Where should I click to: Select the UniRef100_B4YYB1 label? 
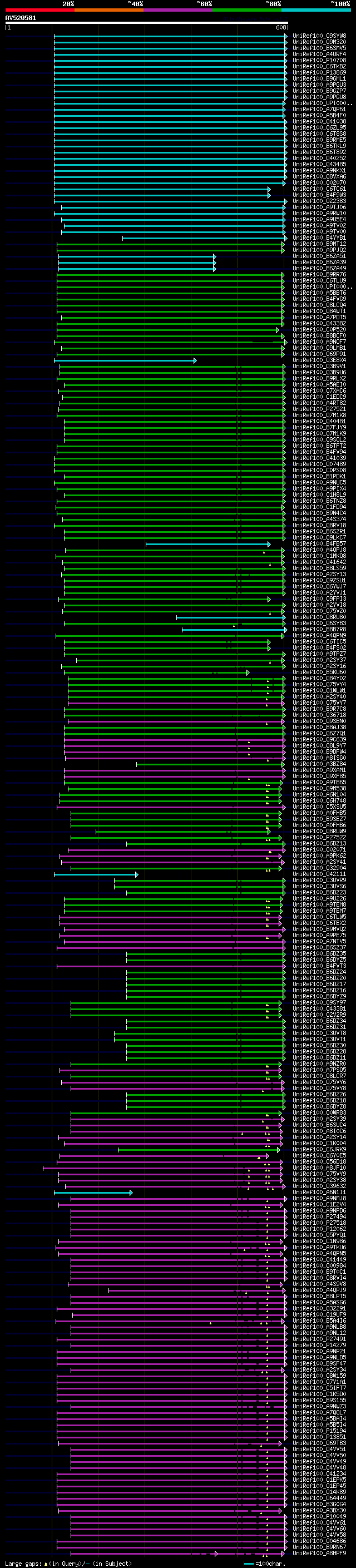pos(319,238)
